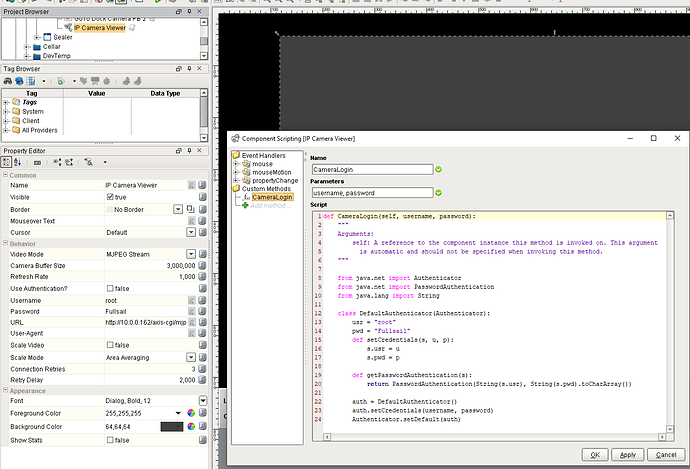Expand the propertyChange event handlers folder
This screenshot has height=469, width=690.
click(236, 180)
